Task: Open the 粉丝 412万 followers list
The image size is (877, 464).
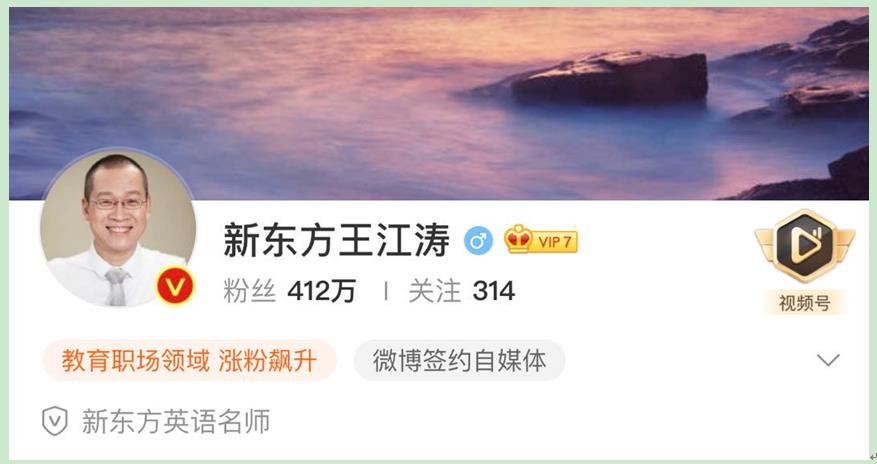Action: (289, 291)
